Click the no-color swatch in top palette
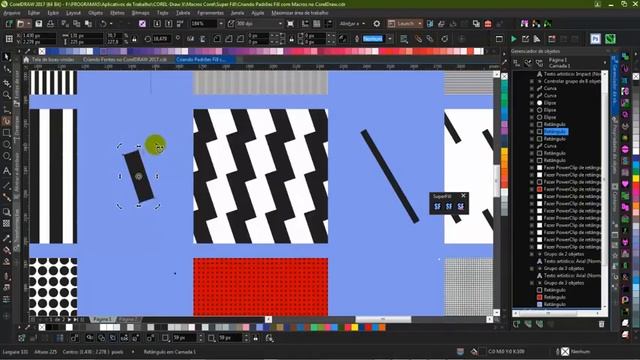The height and width of the screenshot is (360, 640). 42,51
